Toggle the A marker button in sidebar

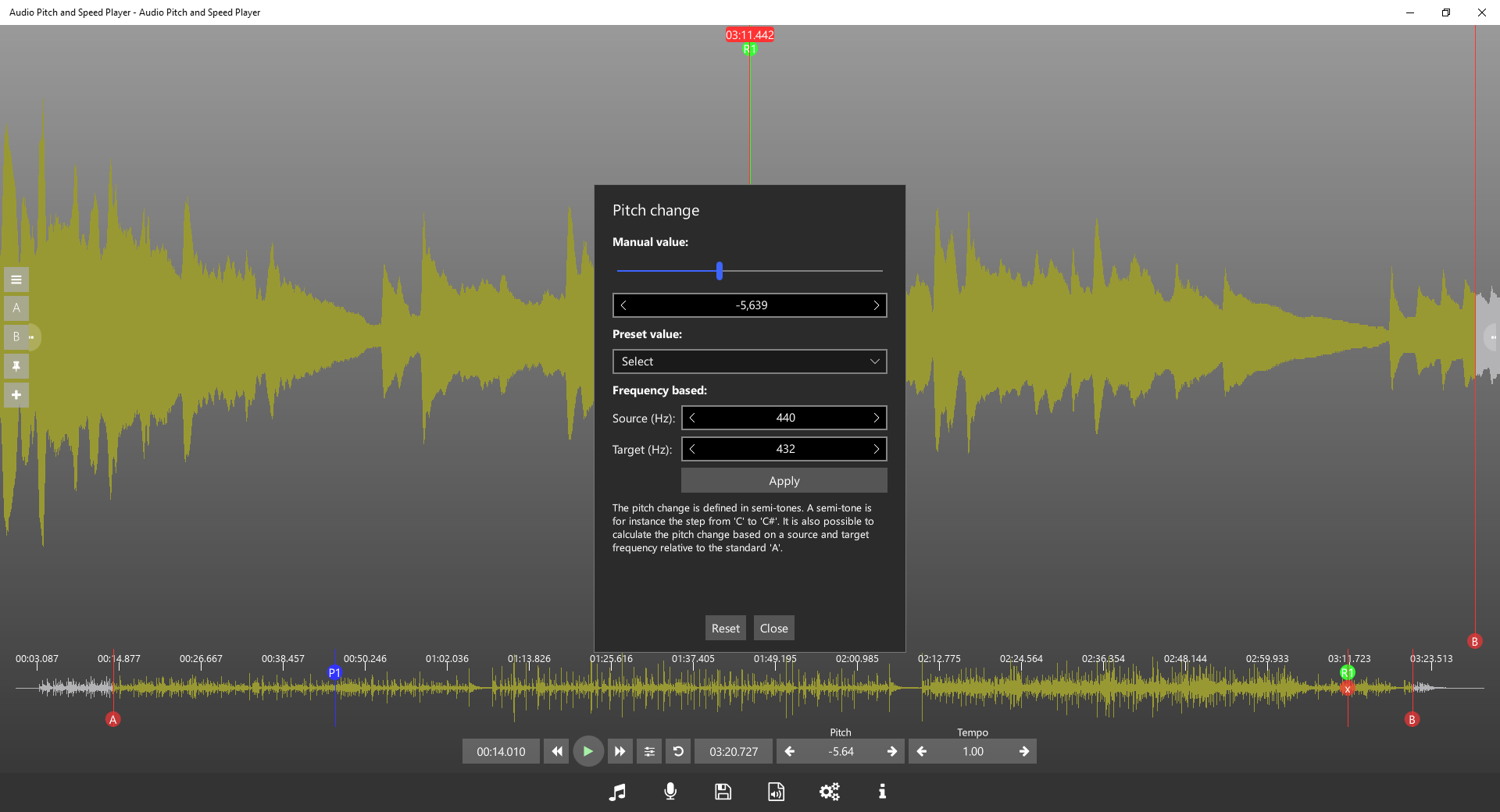pyautogui.click(x=16, y=308)
